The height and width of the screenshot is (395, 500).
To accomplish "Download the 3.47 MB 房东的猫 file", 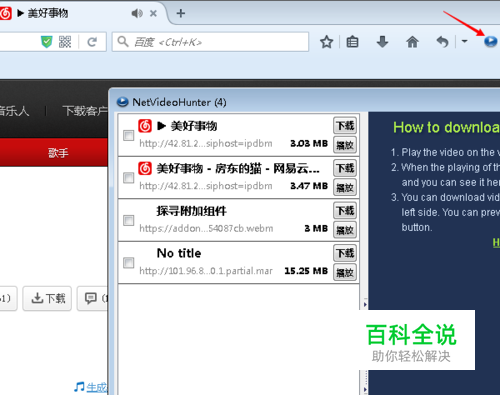I will point(345,168).
